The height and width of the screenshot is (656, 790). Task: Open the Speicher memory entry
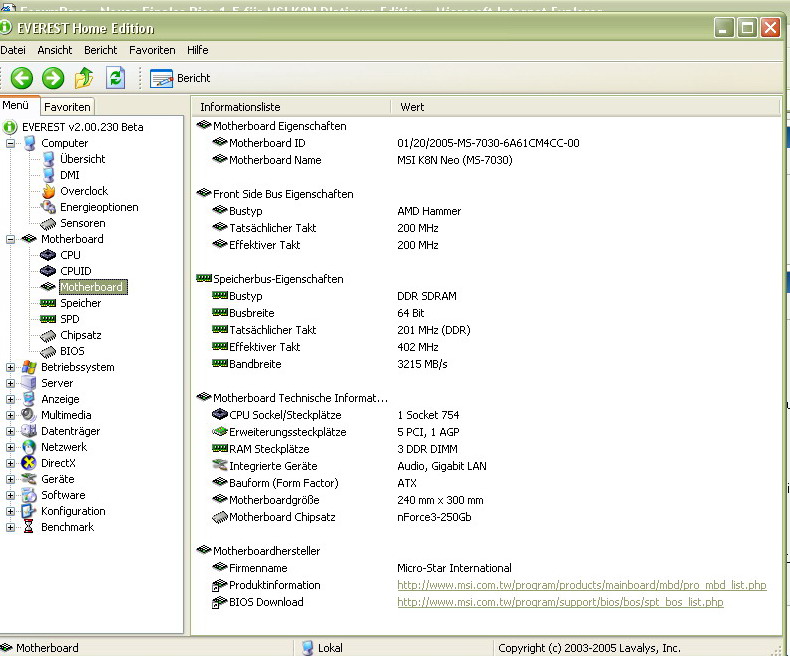[x=81, y=303]
